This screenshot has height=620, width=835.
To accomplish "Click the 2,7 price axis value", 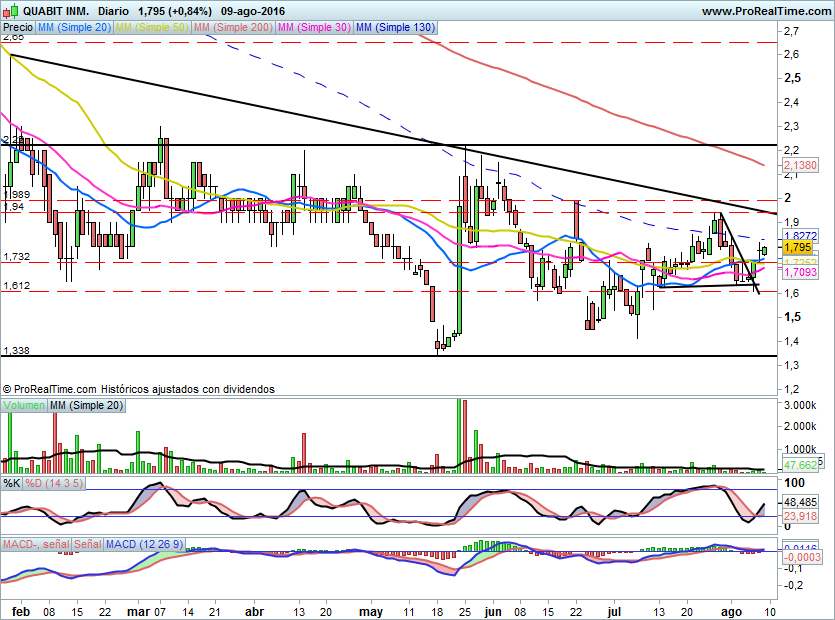I will pyautogui.click(x=791, y=31).
